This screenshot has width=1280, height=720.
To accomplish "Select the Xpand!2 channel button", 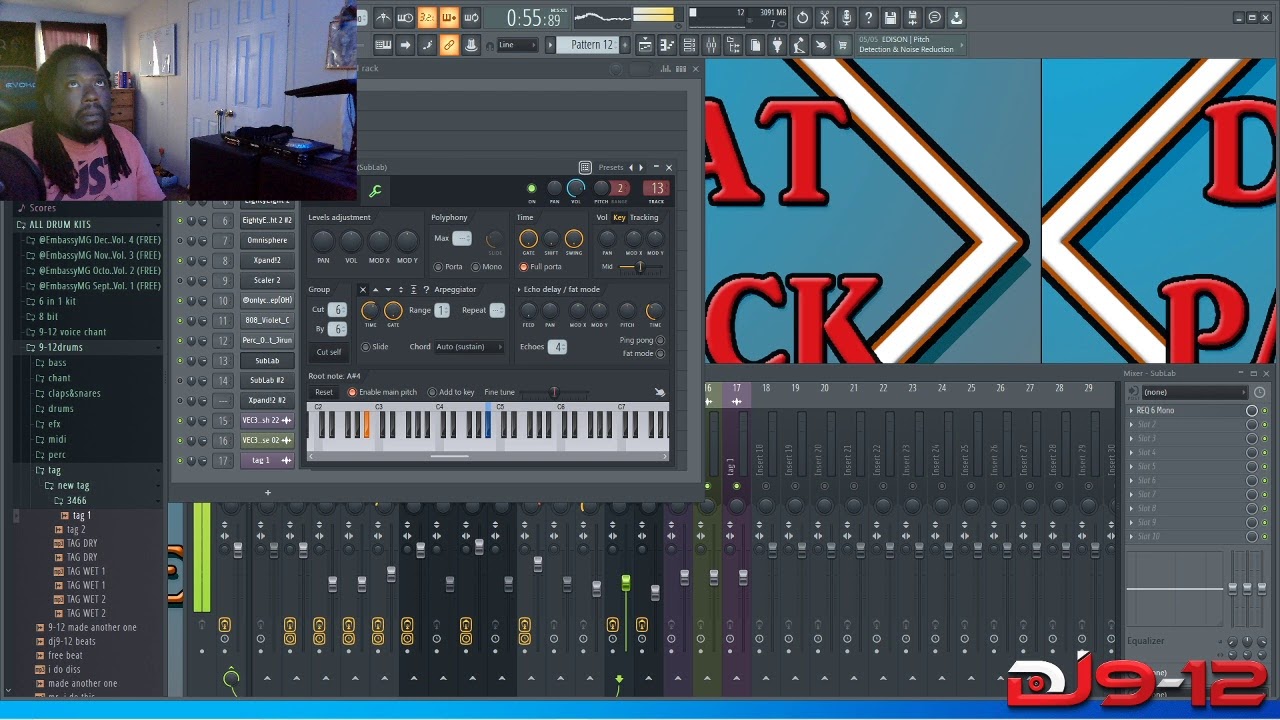I will pos(267,260).
